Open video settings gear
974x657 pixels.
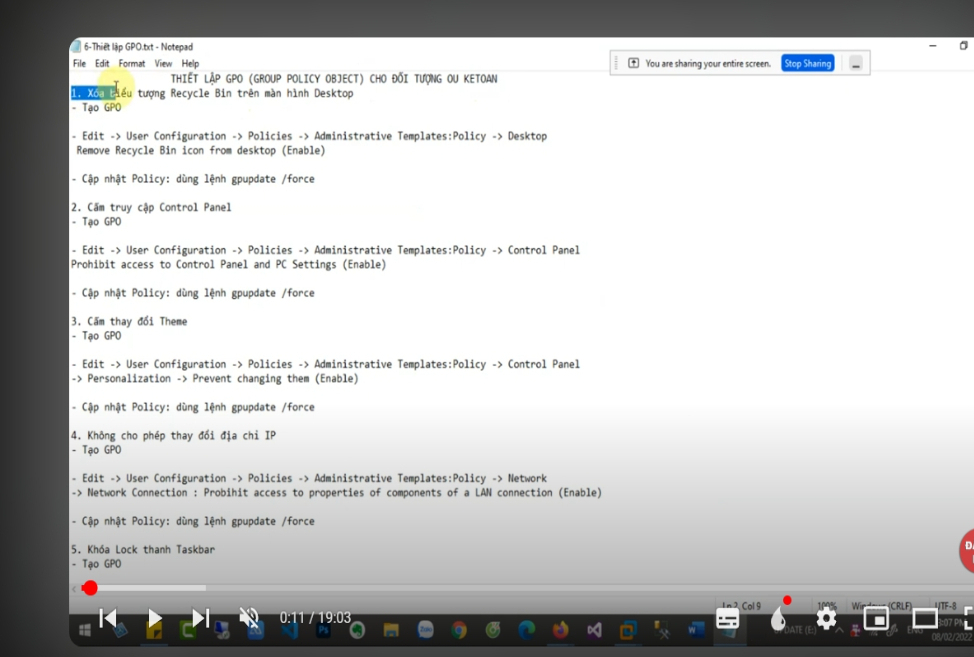826,618
